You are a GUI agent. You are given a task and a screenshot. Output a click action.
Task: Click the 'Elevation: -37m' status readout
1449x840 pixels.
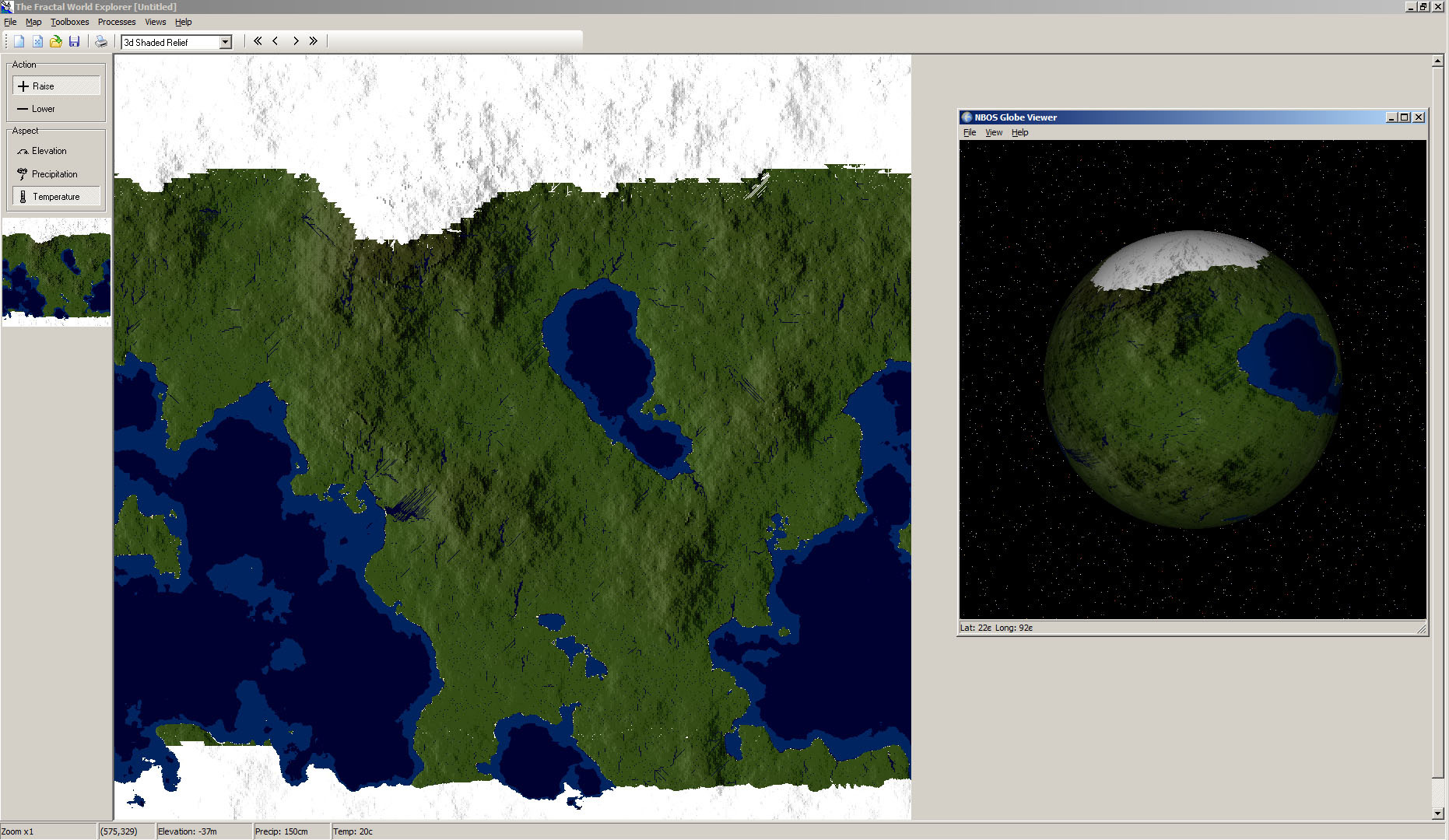188,831
